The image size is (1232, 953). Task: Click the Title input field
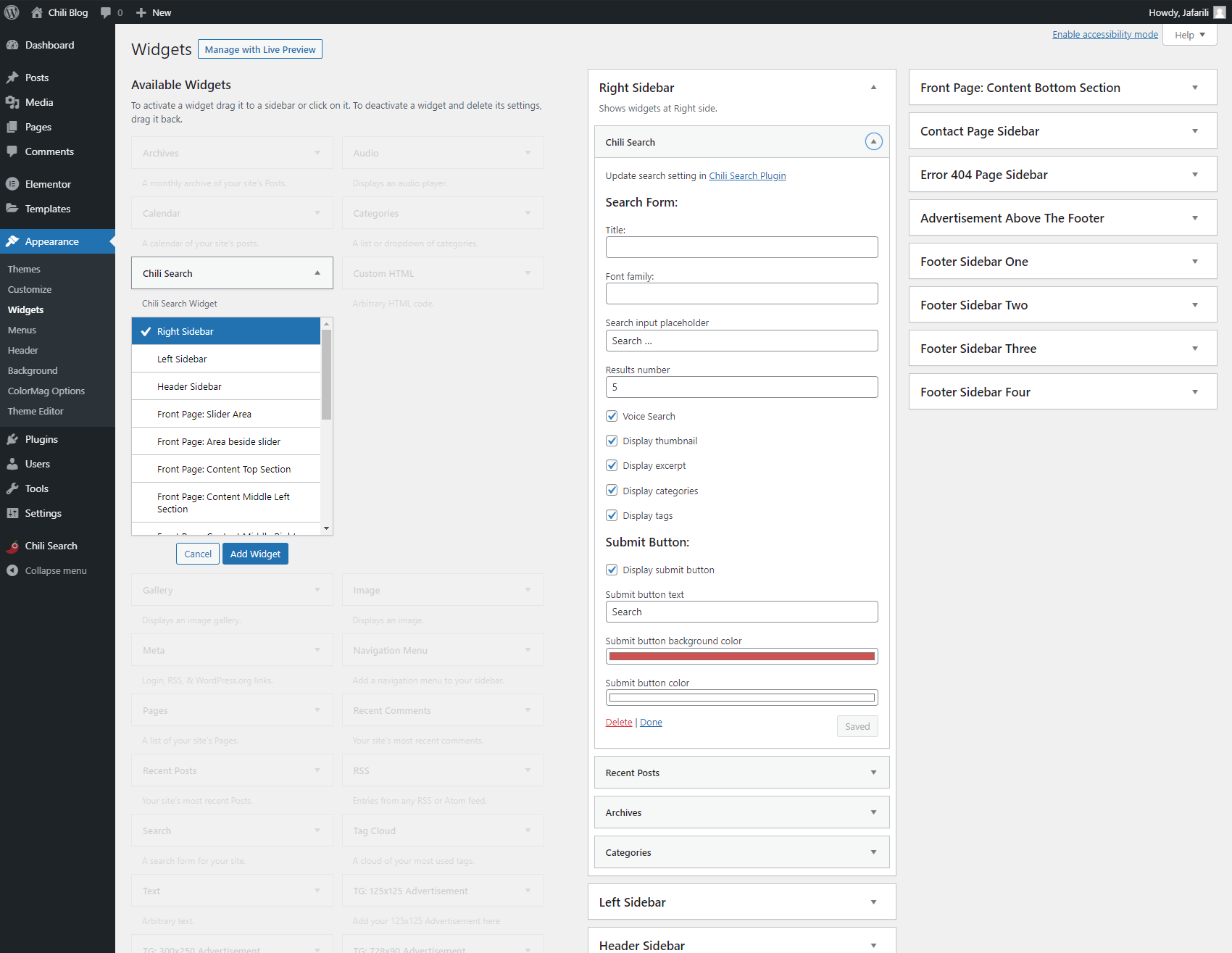pos(741,247)
